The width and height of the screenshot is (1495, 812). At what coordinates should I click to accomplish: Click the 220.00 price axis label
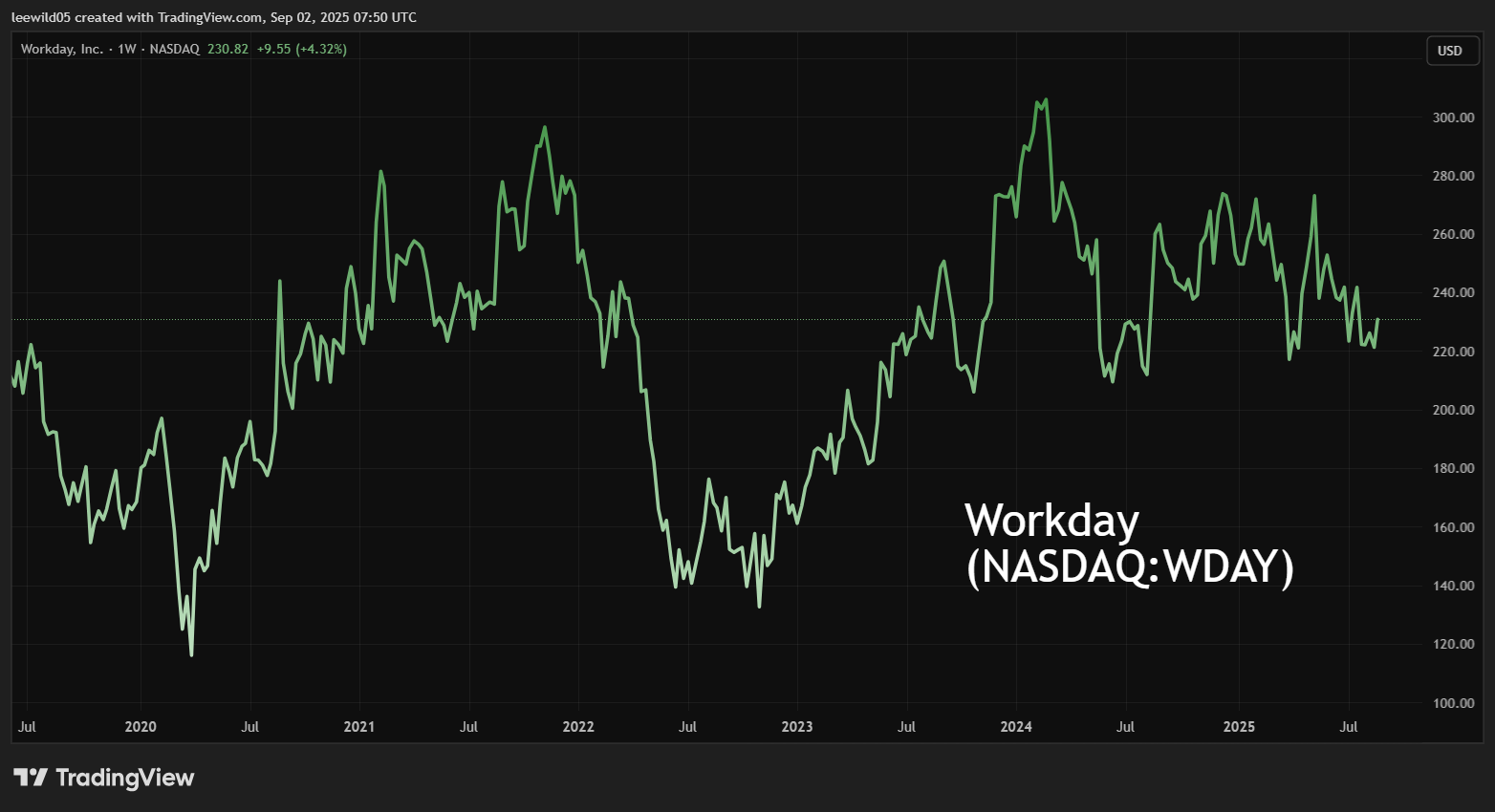pyautogui.click(x=1453, y=352)
